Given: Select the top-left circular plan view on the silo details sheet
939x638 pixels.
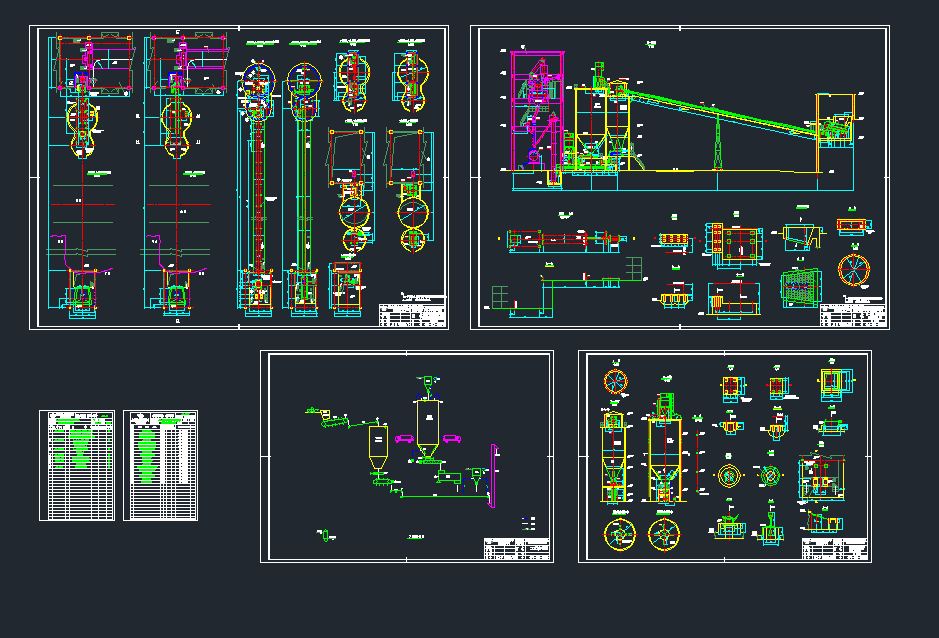Looking at the screenshot, I should tap(615, 381).
